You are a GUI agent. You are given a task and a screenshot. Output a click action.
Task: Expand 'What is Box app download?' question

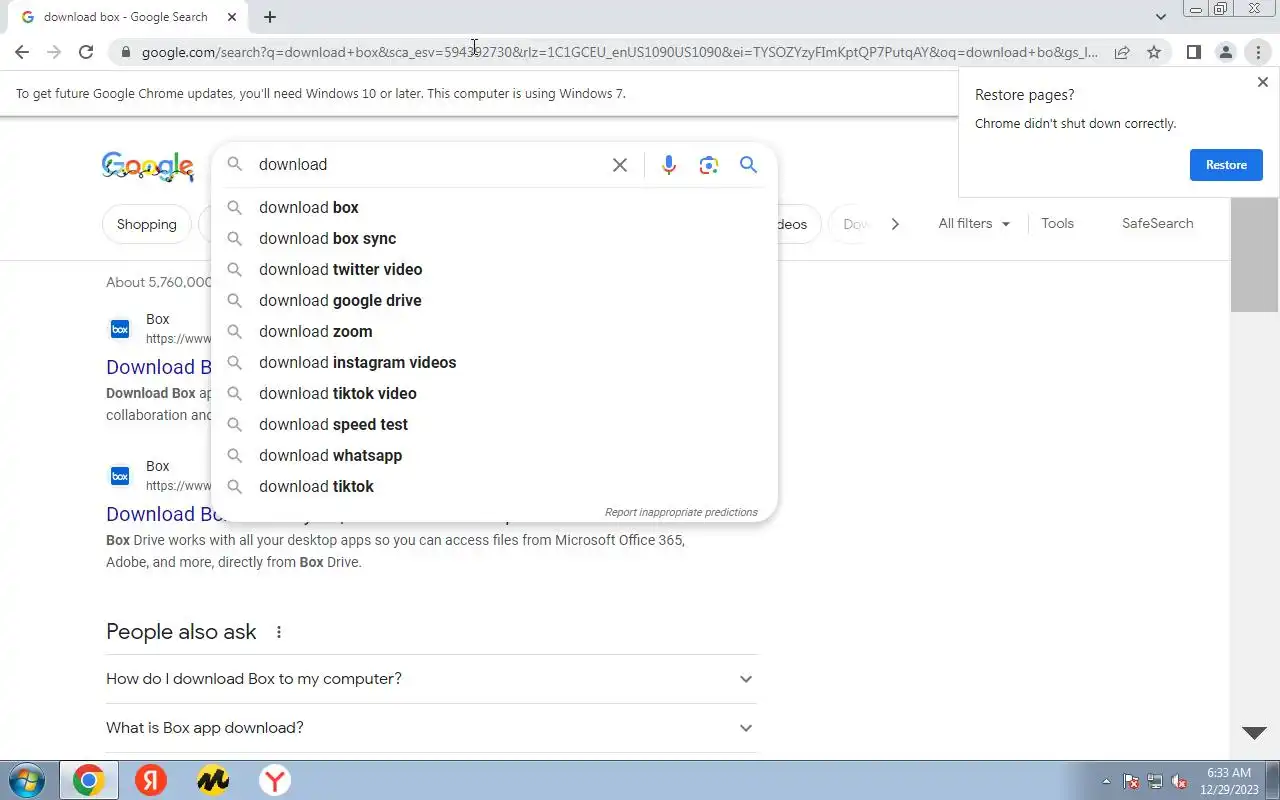click(431, 728)
